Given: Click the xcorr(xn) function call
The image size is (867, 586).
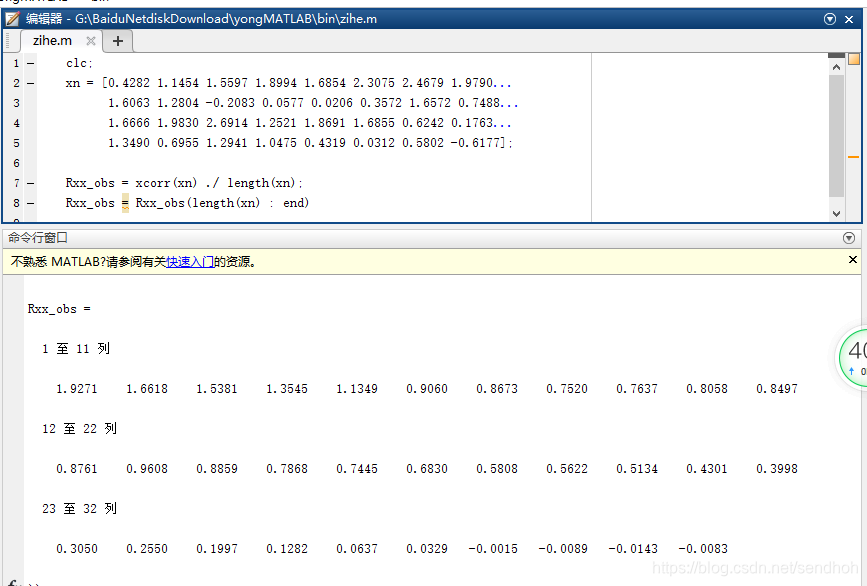Looking at the screenshot, I should (166, 183).
